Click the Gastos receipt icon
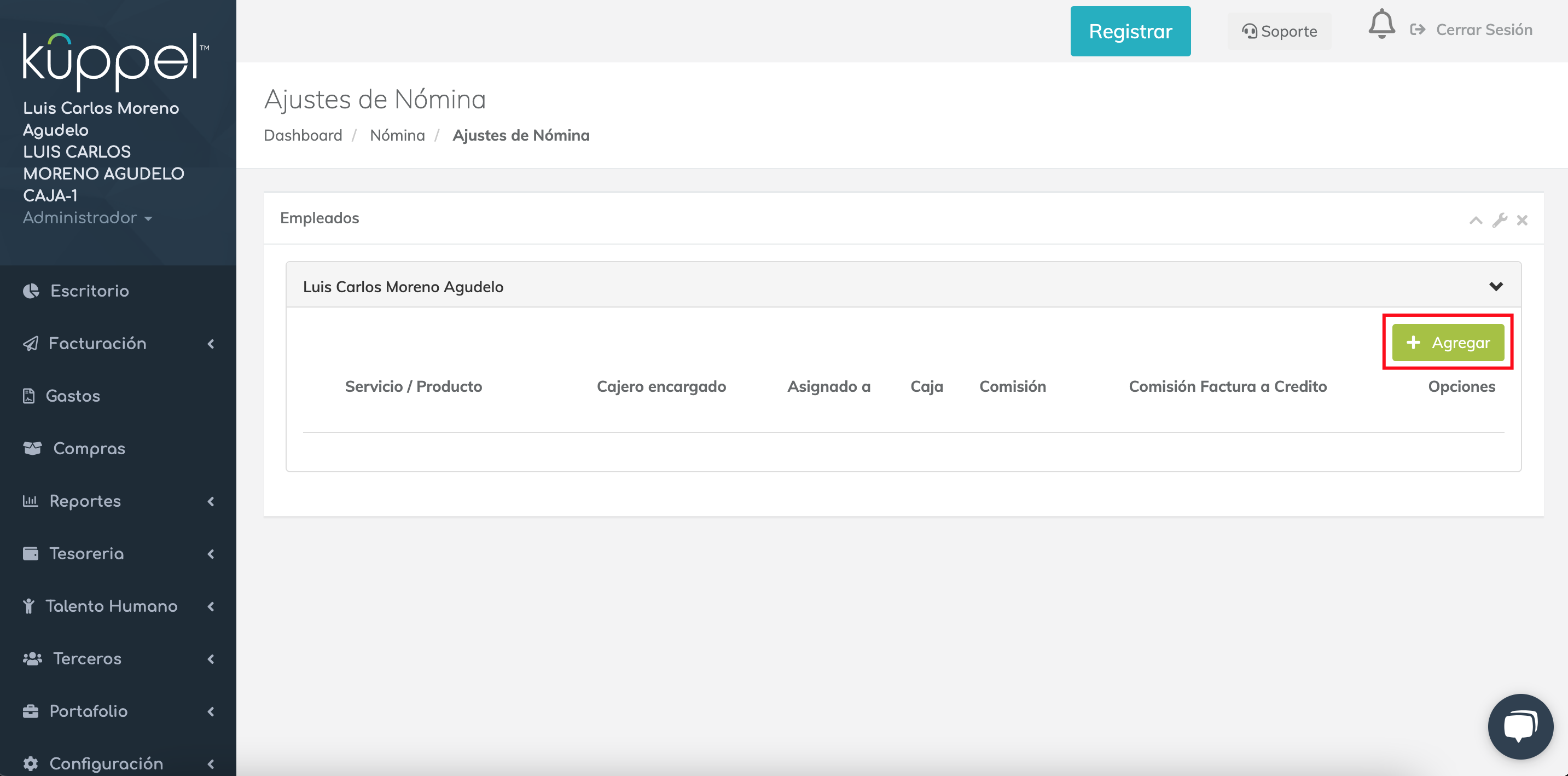This screenshot has width=1568, height=776. pyautogui.click(x=28, y=396)
